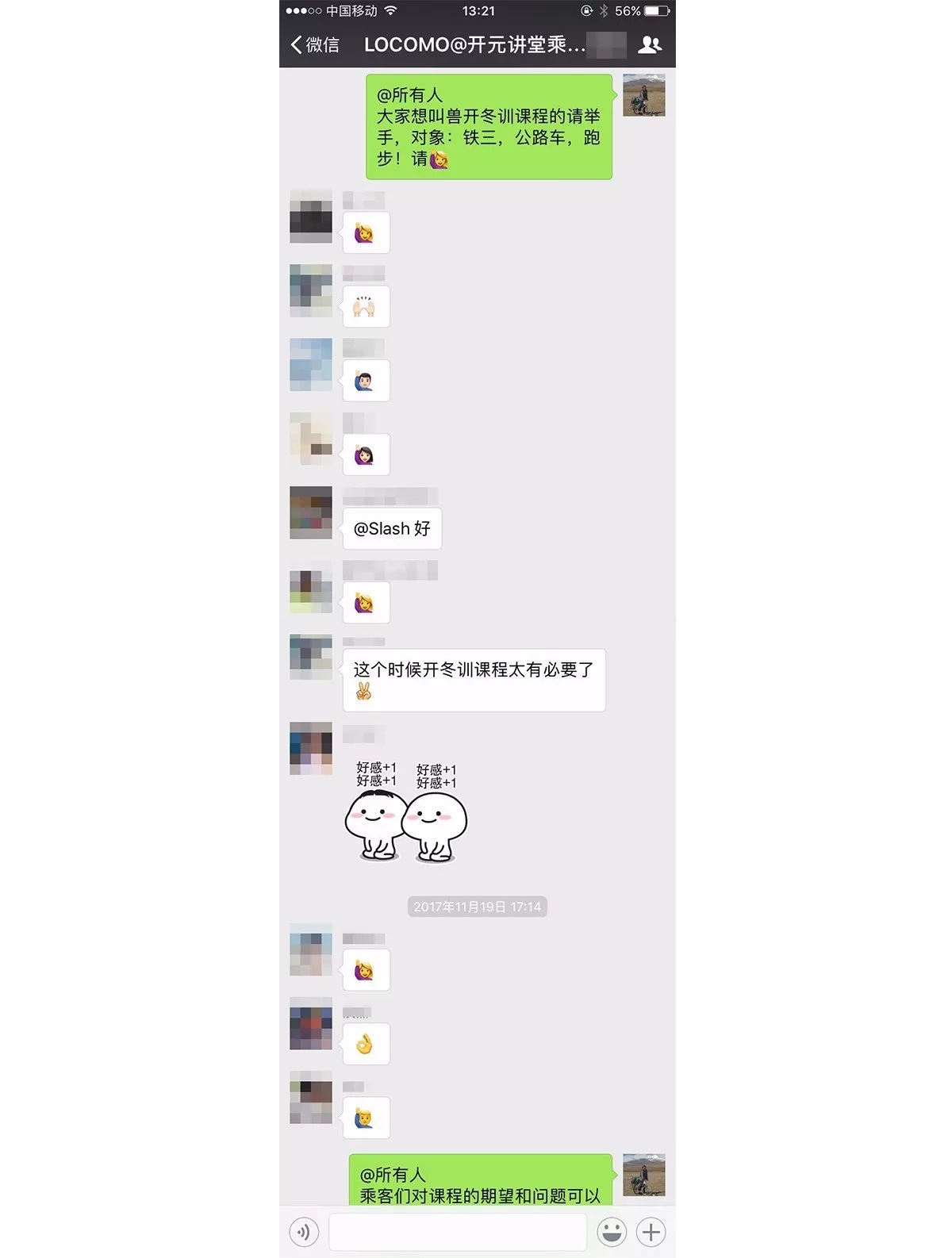Image resolution: width=952 pixels, height=1258 pixels.
Task: Tap the 好感+1 cartoon sticker
Action: tap(406, 811)
